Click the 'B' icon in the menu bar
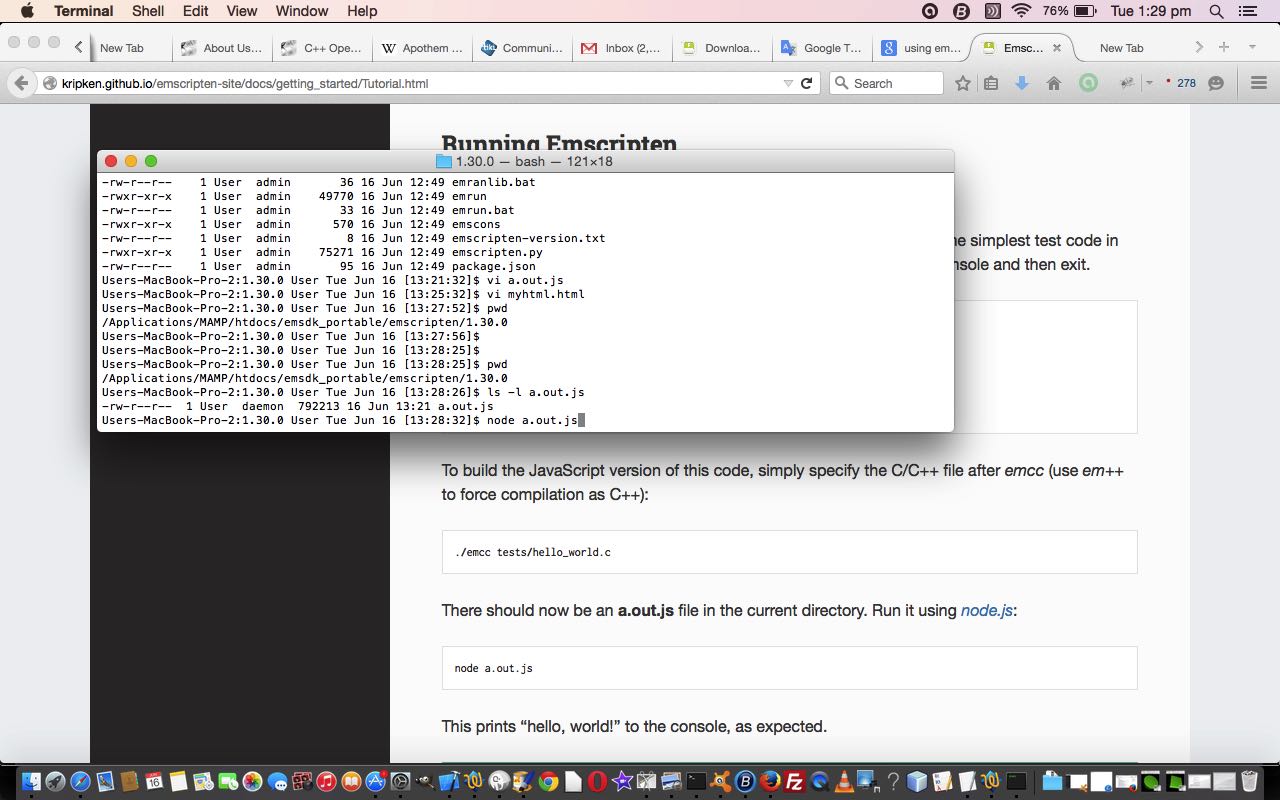The width and height of the screenshot is (1280, 800). [x=961, y=11]
